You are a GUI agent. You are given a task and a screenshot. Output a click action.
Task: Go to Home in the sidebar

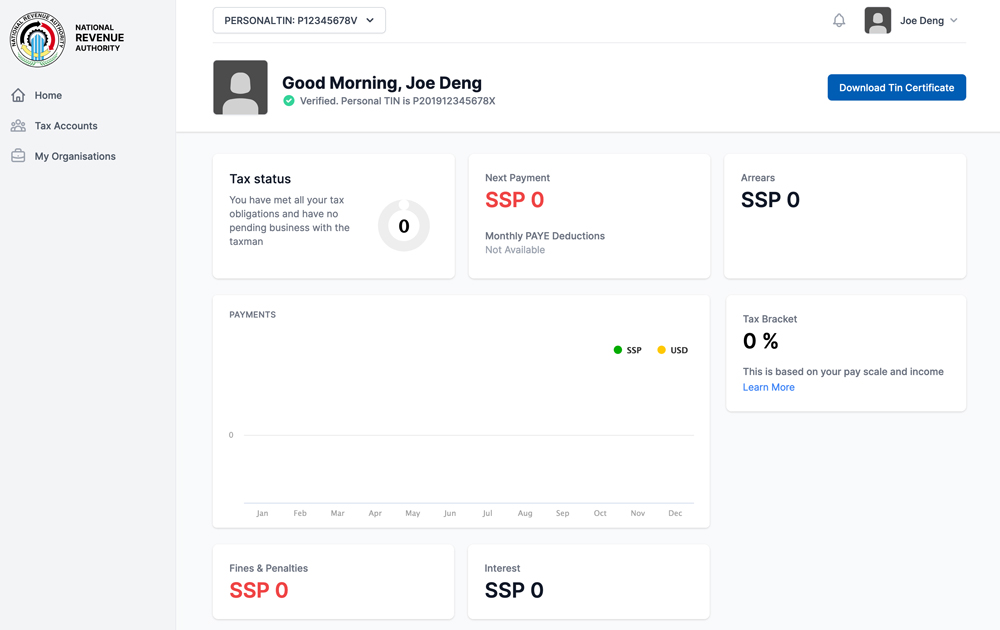[x=48, y=96]
